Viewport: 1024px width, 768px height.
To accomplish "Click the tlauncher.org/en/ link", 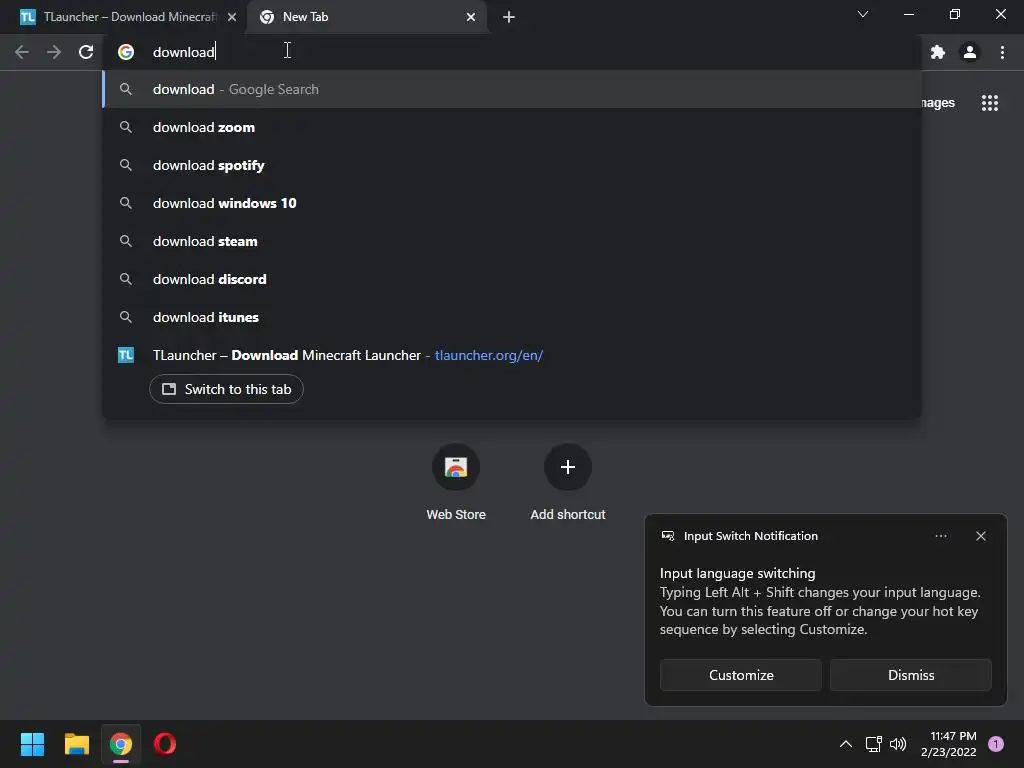I will pos(488,355).
